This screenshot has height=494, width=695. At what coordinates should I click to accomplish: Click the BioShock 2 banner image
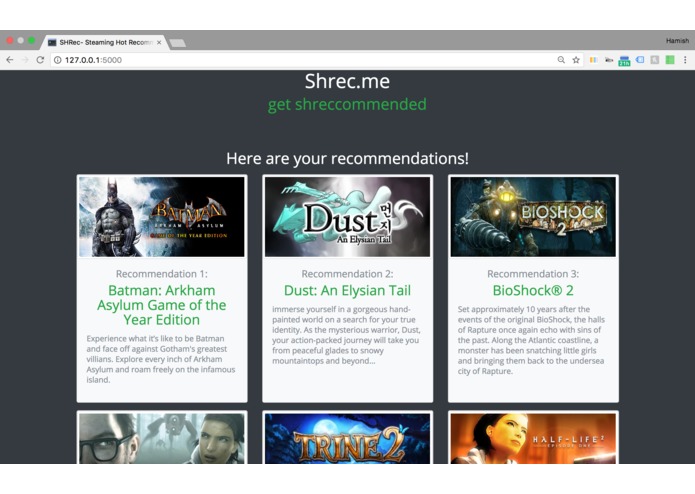533,217
